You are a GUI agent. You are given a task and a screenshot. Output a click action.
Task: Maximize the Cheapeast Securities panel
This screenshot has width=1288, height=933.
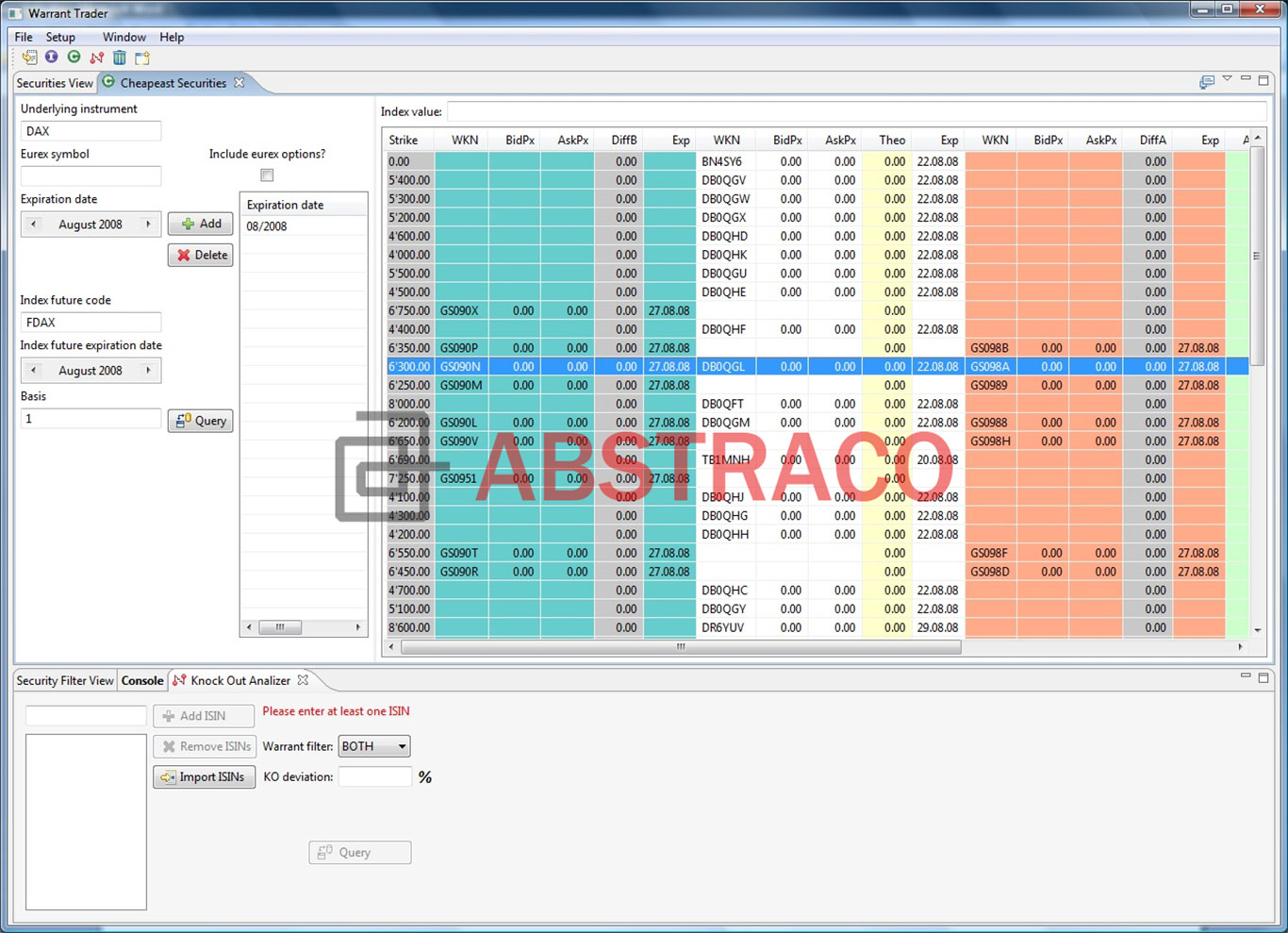point(1263,81)
